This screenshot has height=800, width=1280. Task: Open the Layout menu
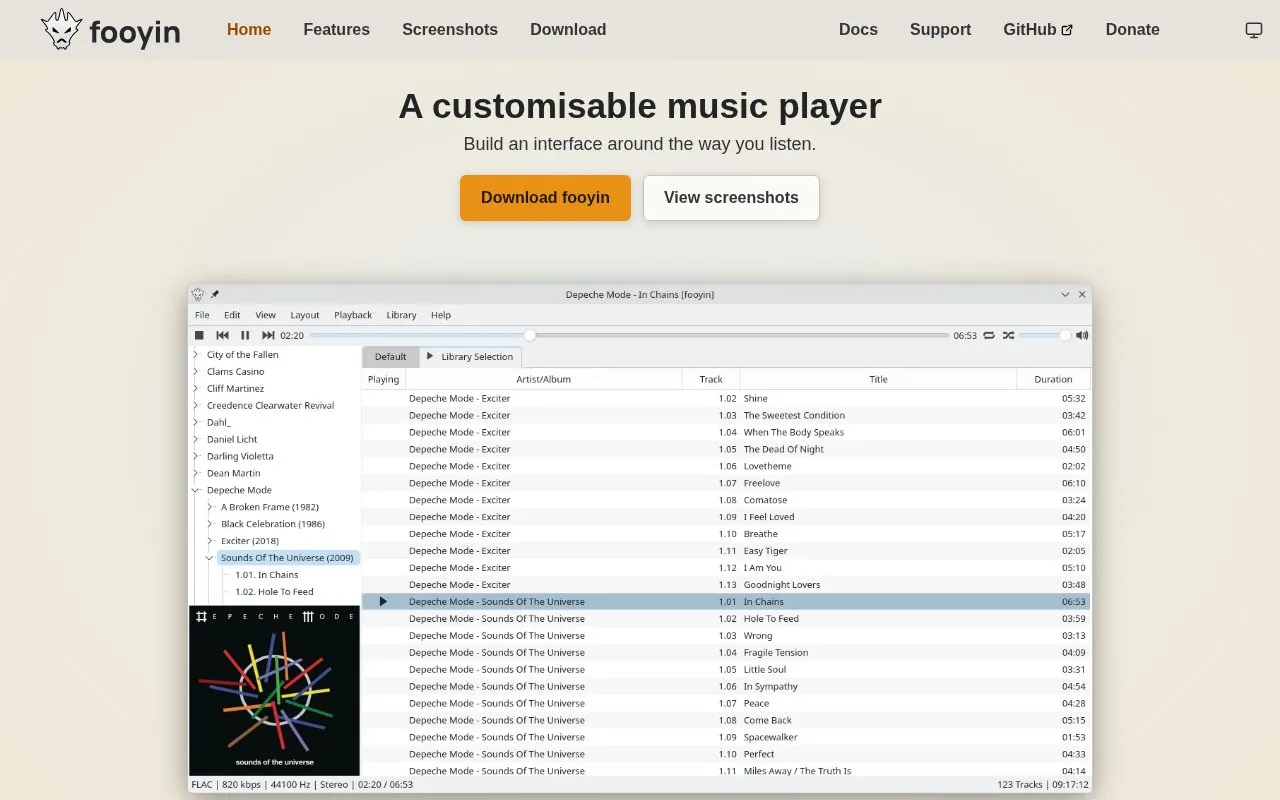305,315
